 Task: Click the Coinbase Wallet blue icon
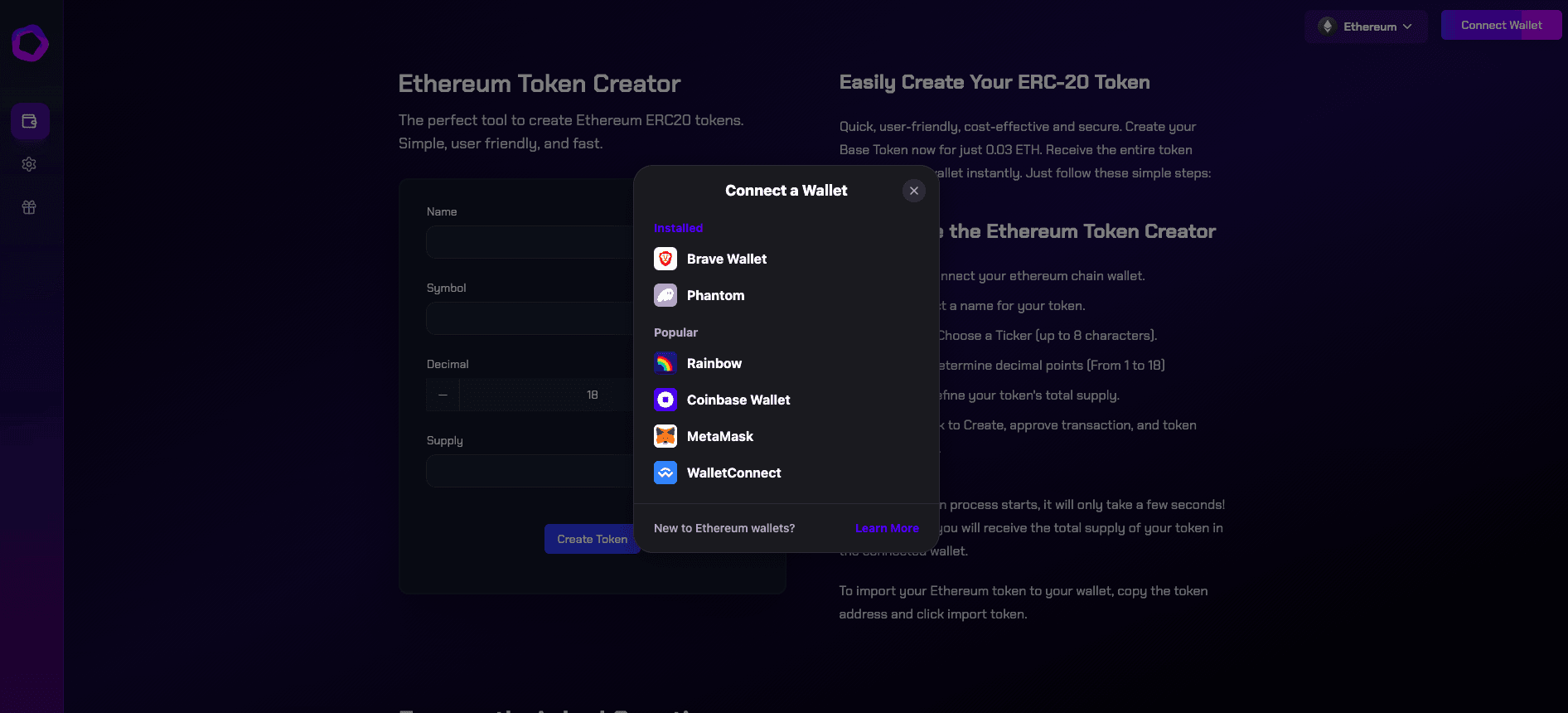tap(665, 400)
